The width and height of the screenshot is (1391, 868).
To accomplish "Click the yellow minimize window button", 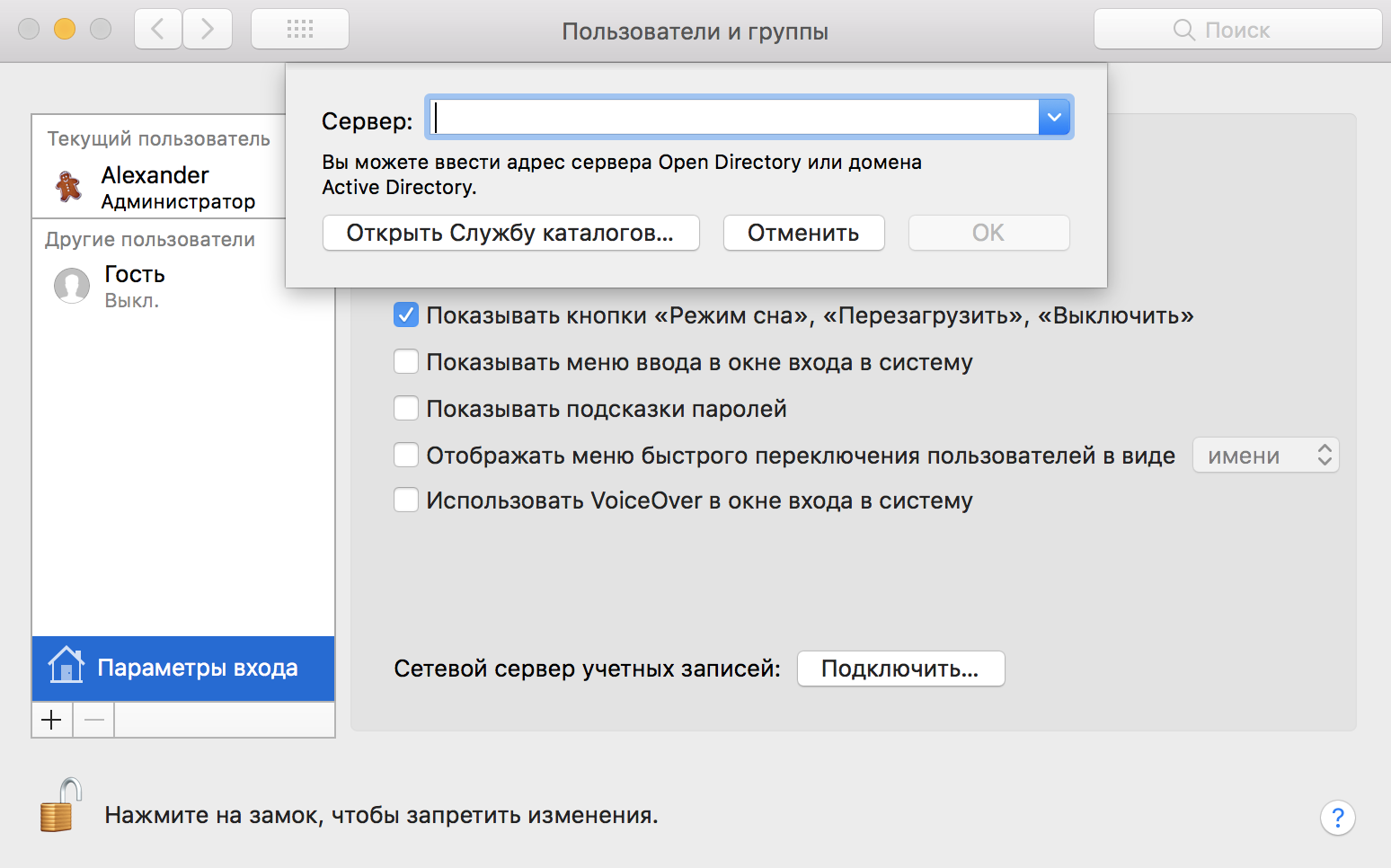I will [x=65, y=29].
